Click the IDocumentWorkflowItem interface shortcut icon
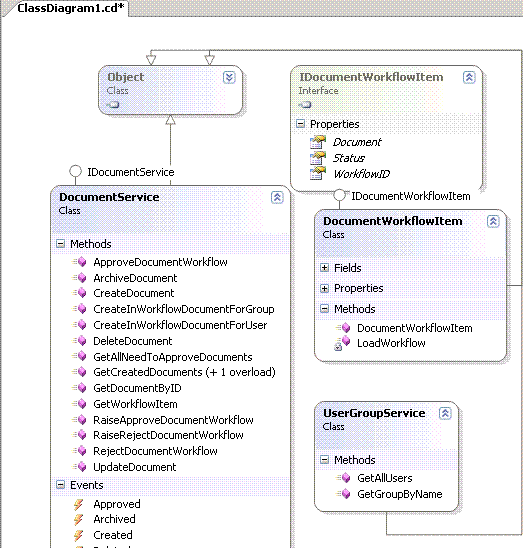The image size is (523, 548). 305,104
